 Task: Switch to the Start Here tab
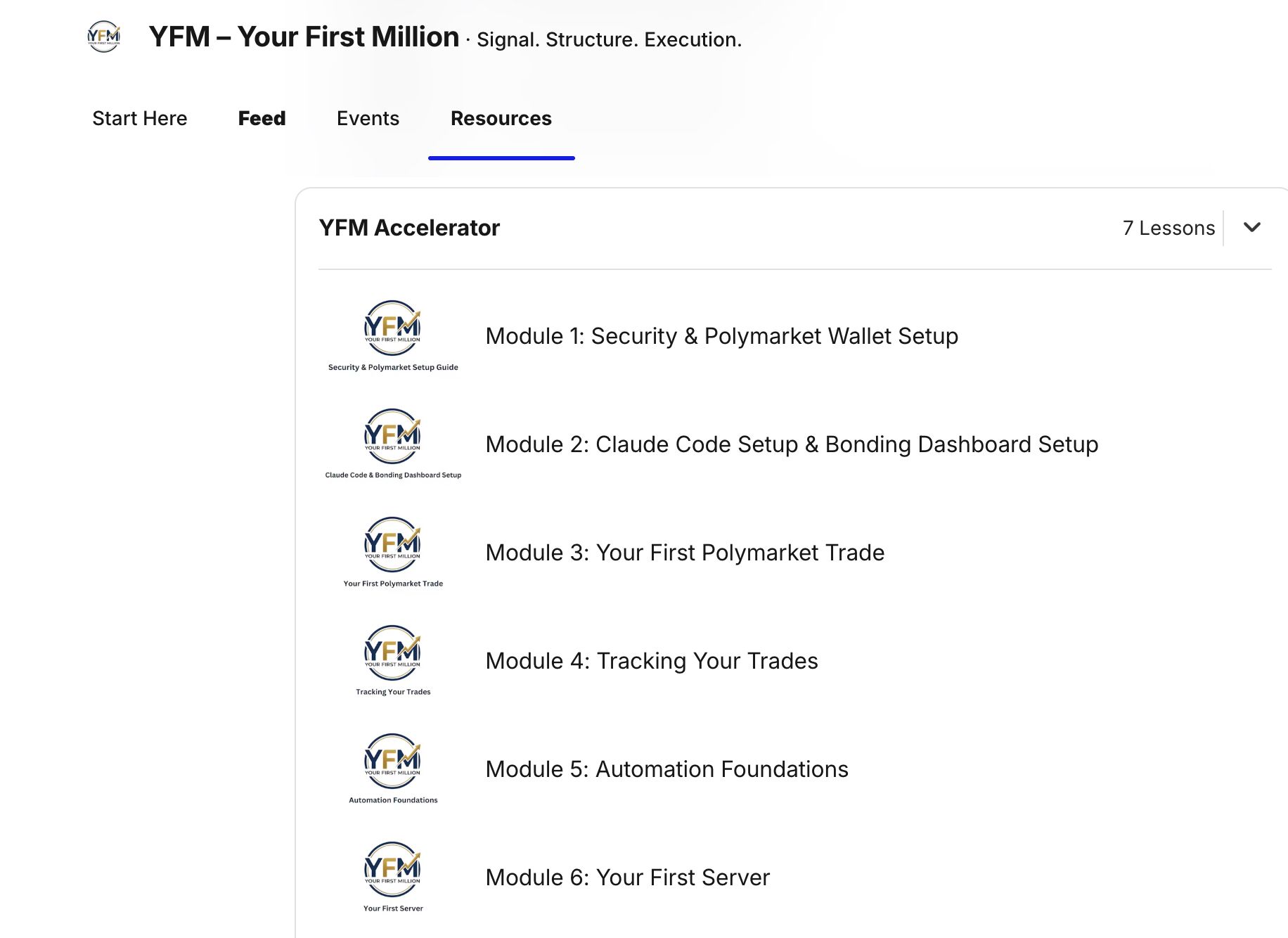(x=140, y=118)
